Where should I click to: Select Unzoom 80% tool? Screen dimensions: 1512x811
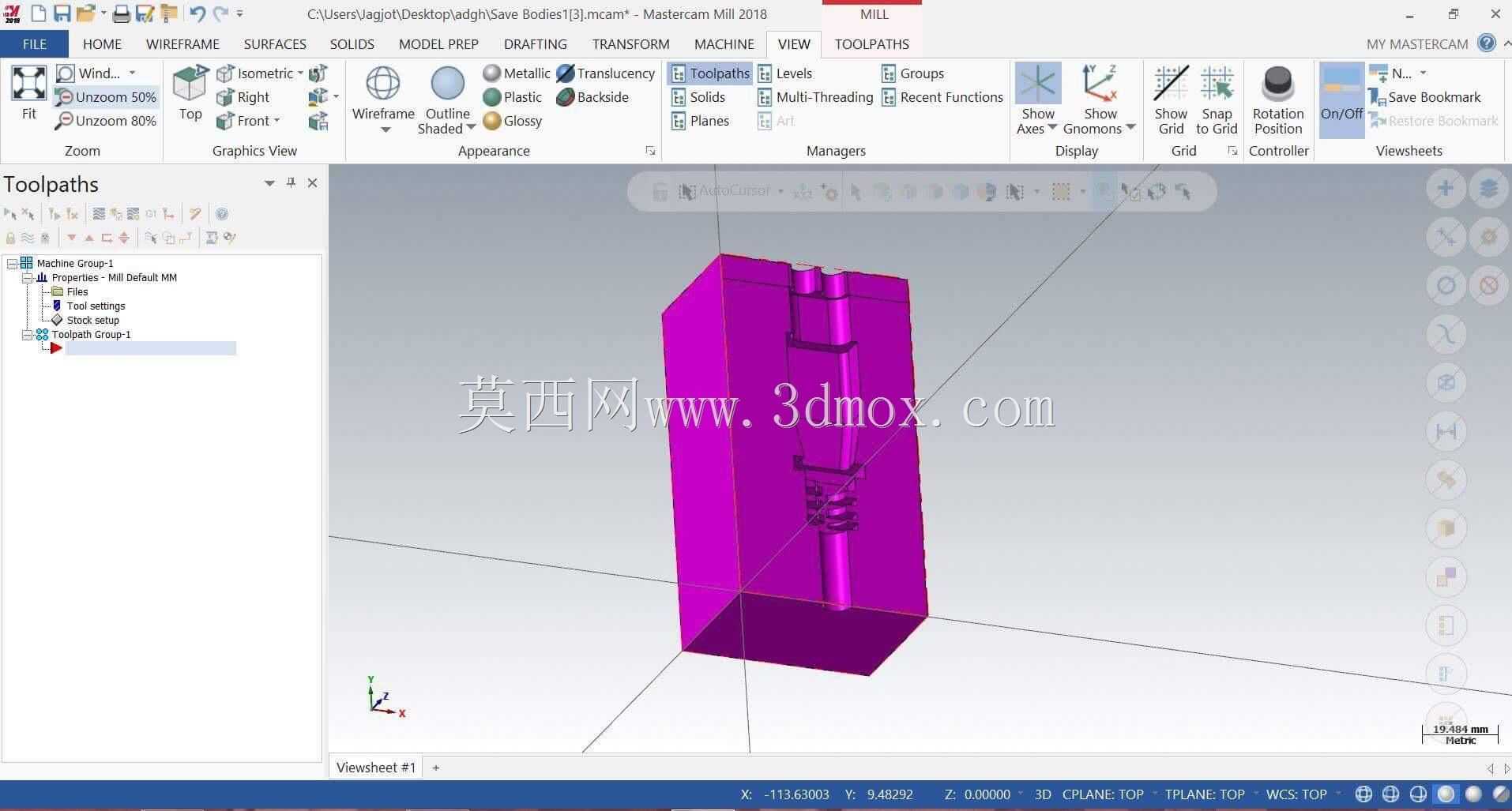pos(106,121)
